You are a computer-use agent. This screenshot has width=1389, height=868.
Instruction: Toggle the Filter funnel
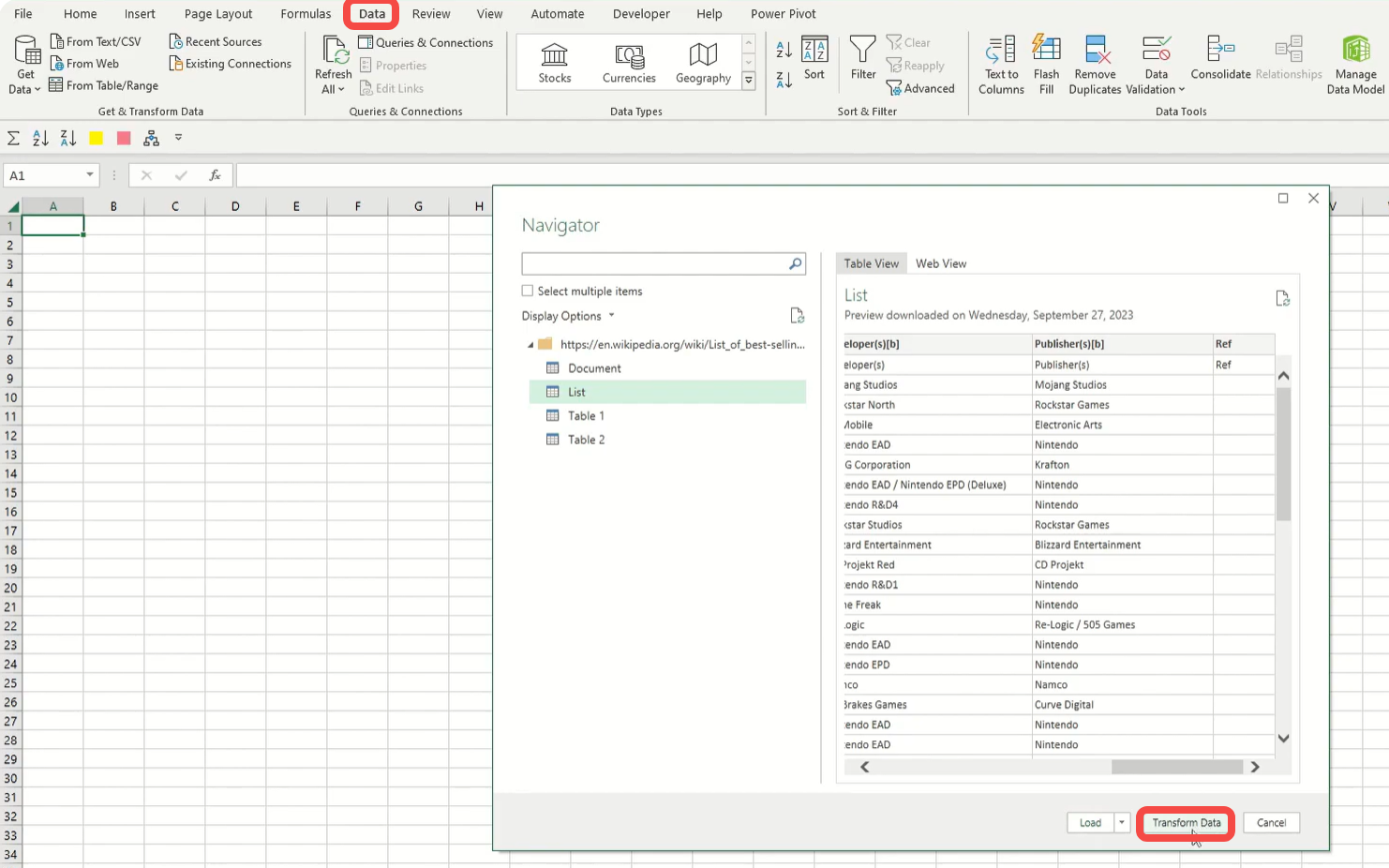863,58
